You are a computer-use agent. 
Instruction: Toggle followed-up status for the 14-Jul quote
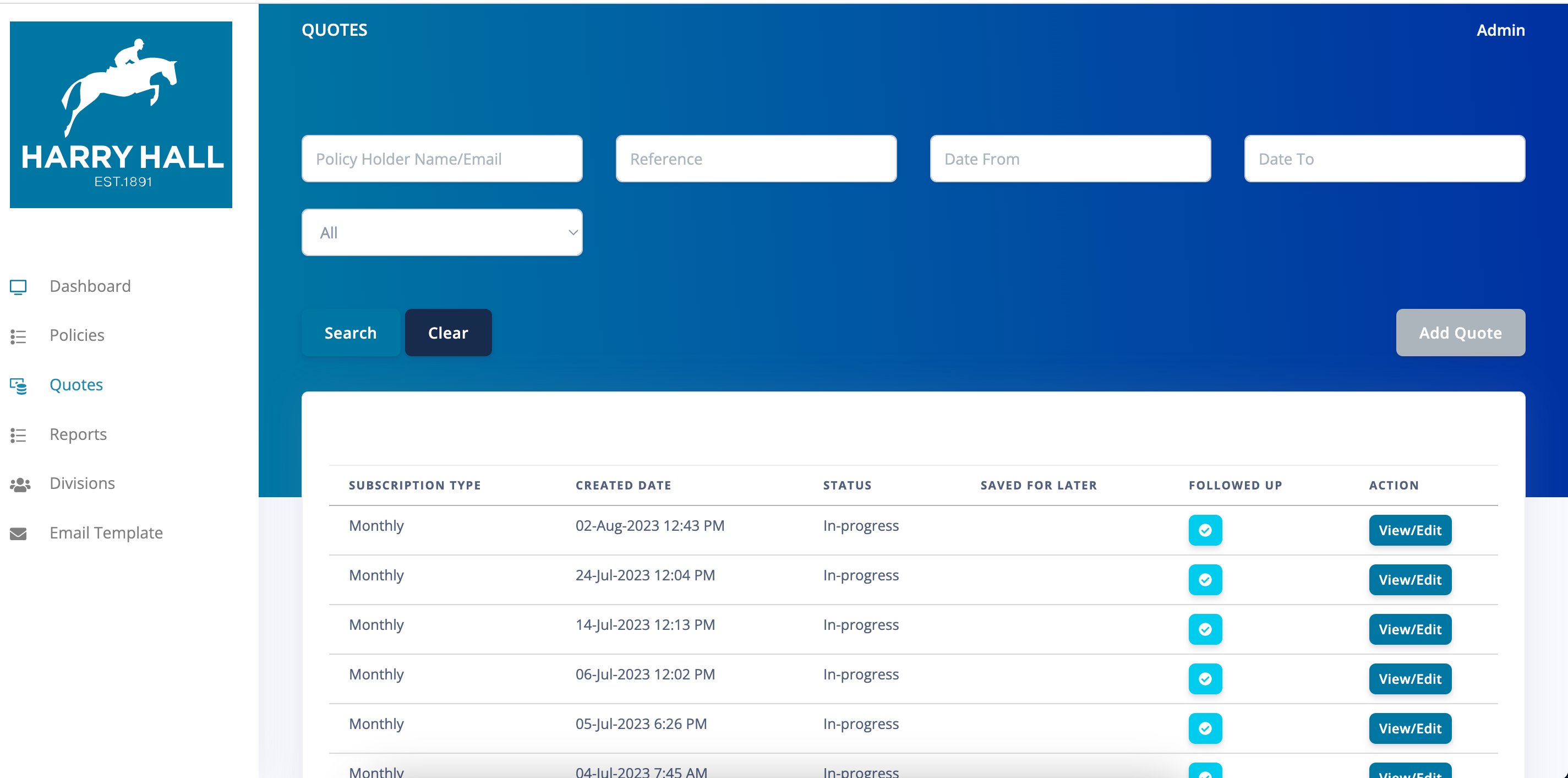[1205, 629]
